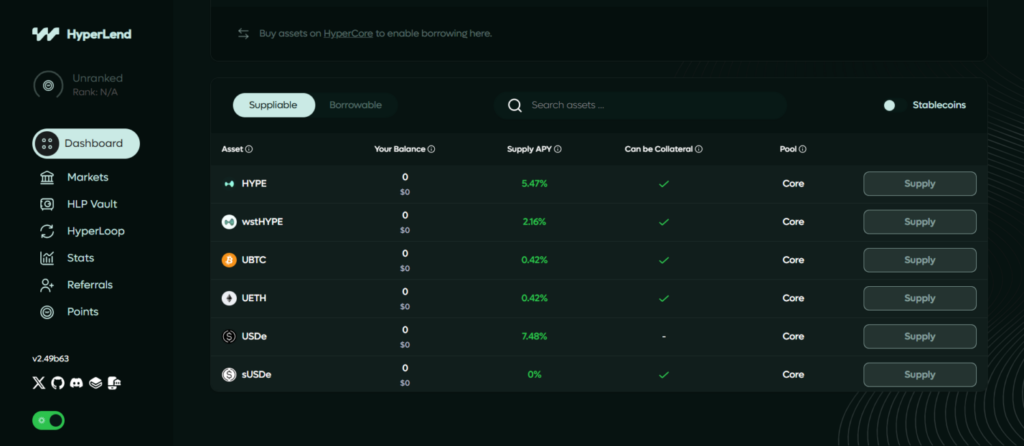Open the GitHub icon link
This screenshot has width=1024, height=446.
tap(57, 383)
